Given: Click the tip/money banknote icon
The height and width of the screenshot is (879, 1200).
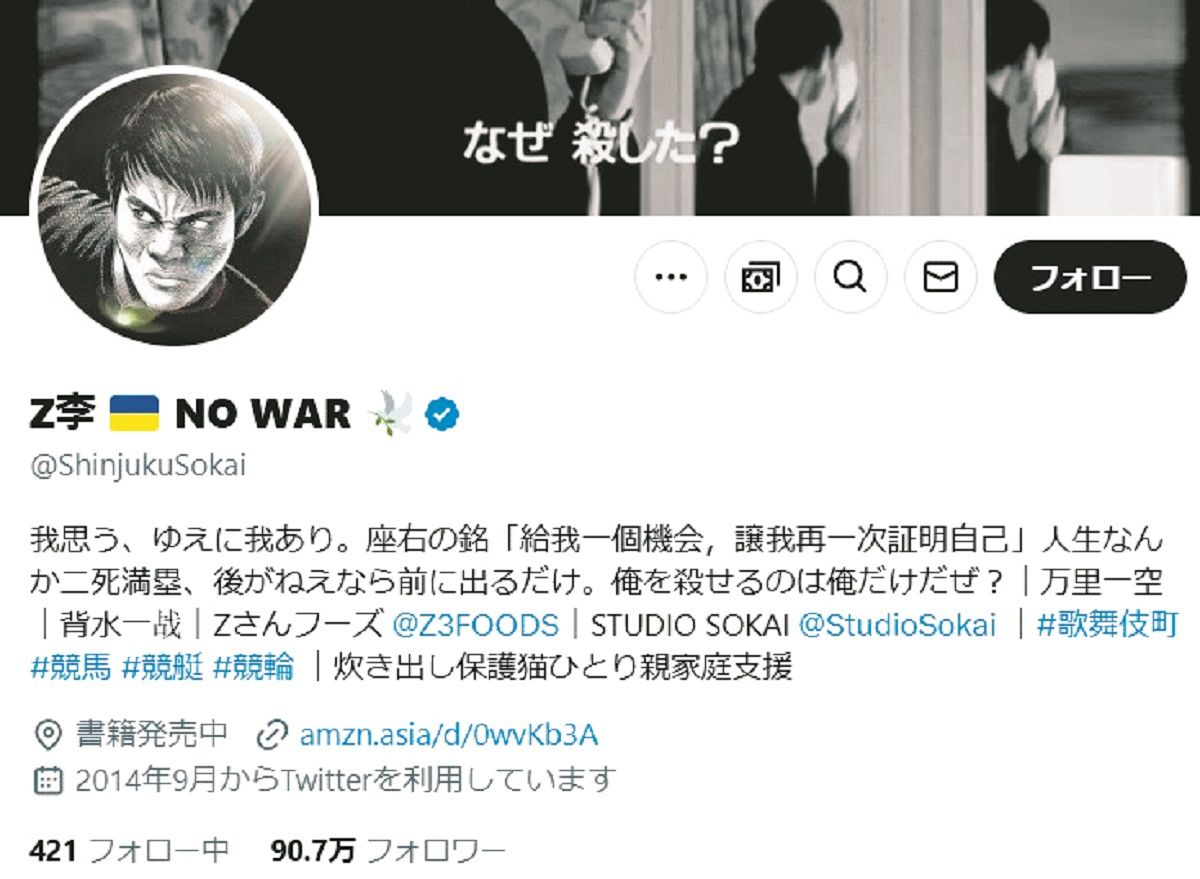Looking at the screenshot, I should [x=761, y=277].
